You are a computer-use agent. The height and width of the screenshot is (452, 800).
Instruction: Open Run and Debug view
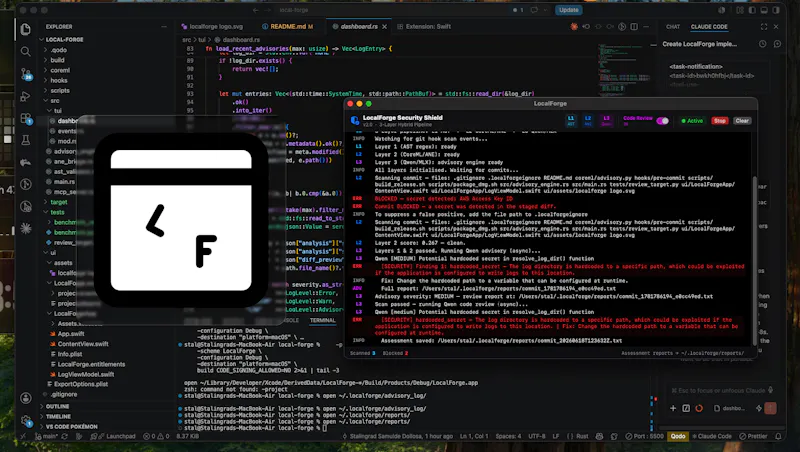pyautogui.click(x=26, y=96)
